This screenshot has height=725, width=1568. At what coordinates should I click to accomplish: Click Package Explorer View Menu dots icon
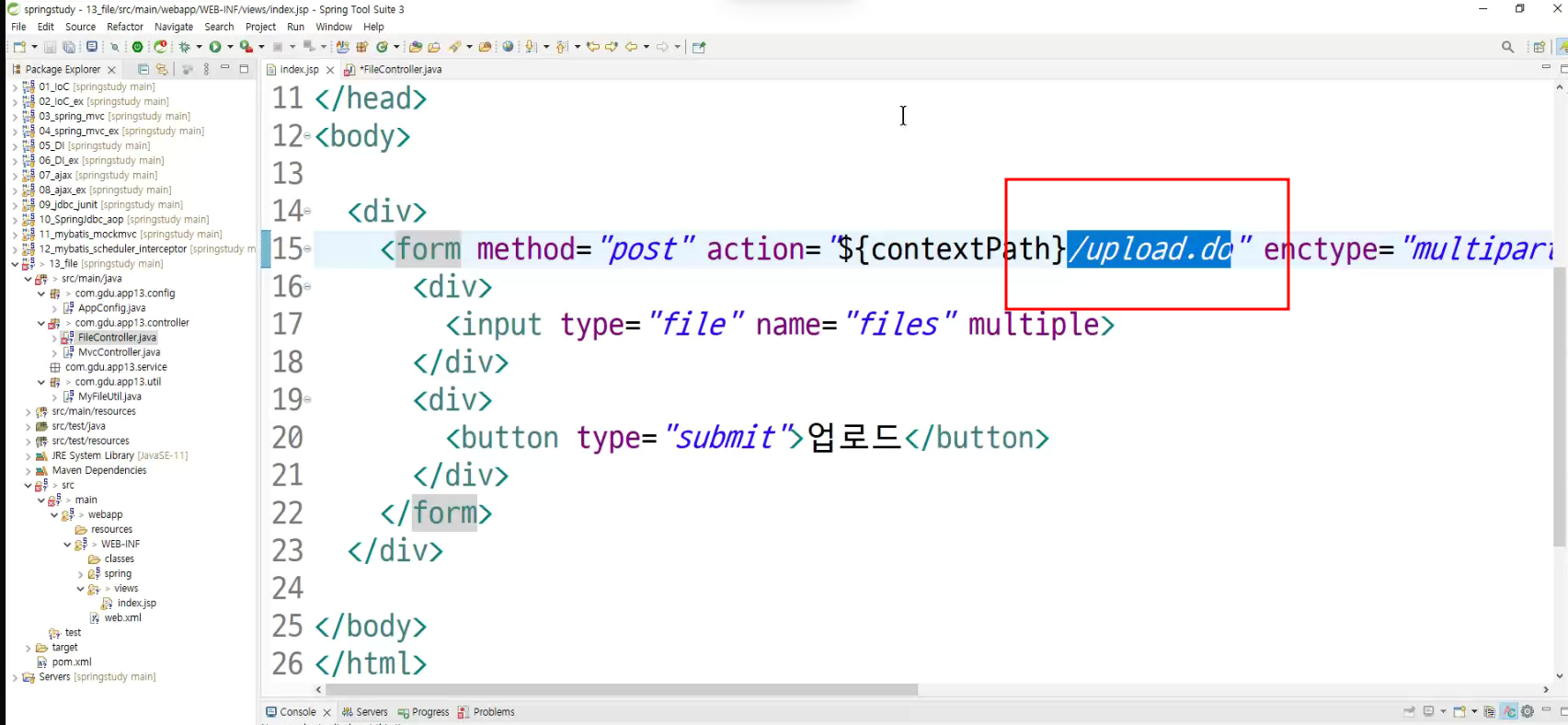click(206, 69)
